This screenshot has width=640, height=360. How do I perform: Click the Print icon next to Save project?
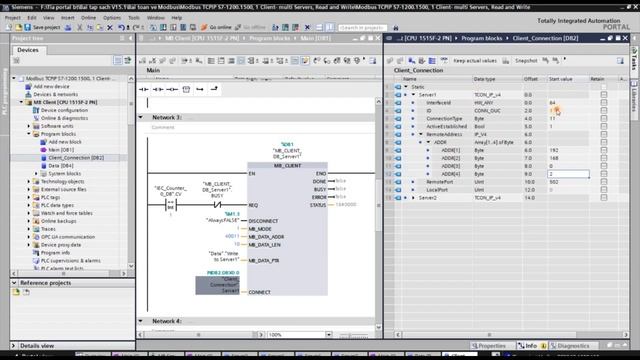(x=68, y=27)
